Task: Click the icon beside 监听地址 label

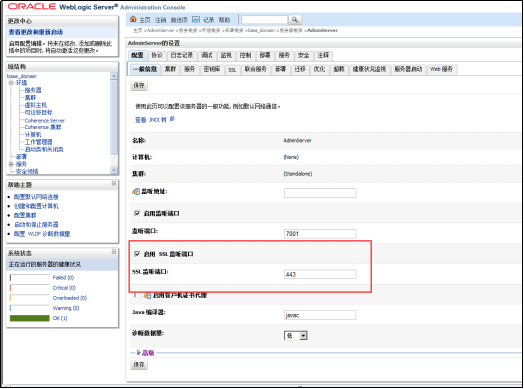Action: coord(136,191)
